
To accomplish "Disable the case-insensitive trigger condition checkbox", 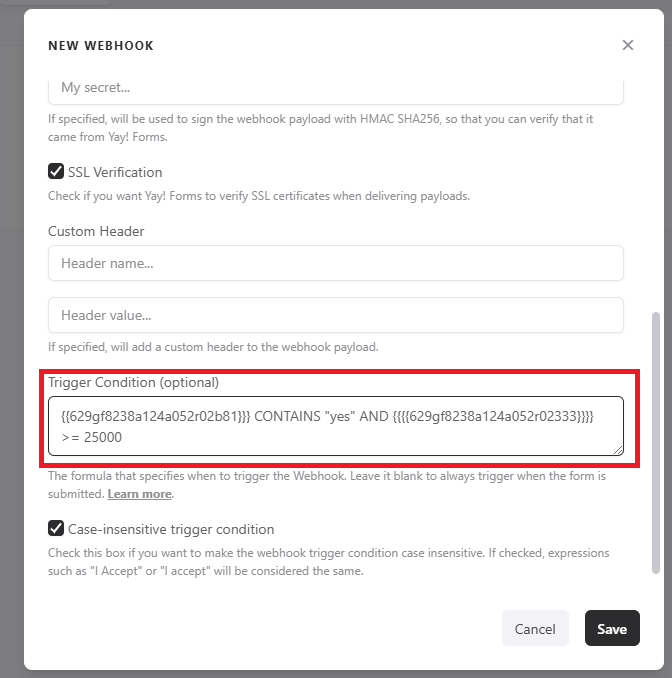I will click(x=56, y=528).
